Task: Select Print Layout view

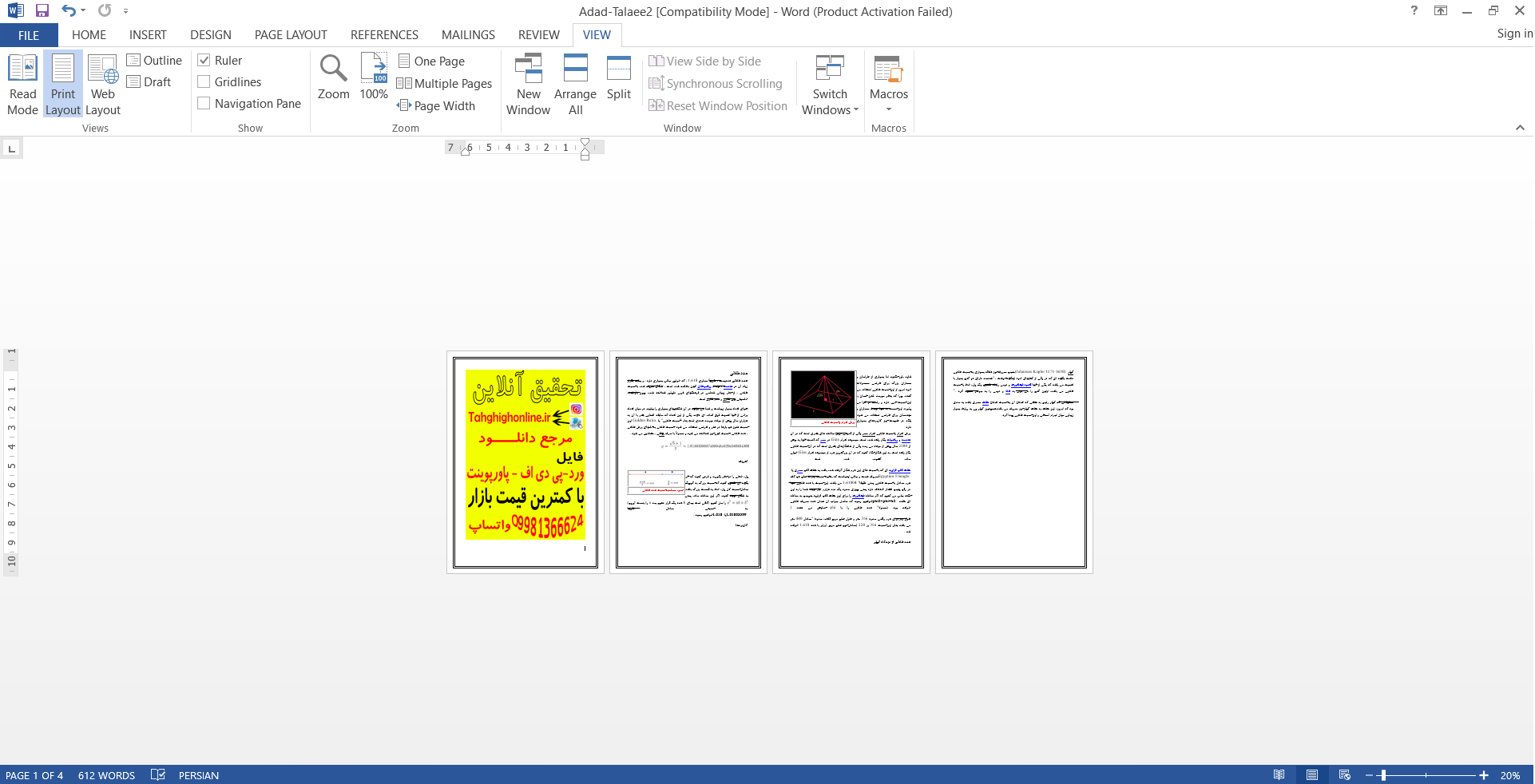Action: [x=63, y=85]
